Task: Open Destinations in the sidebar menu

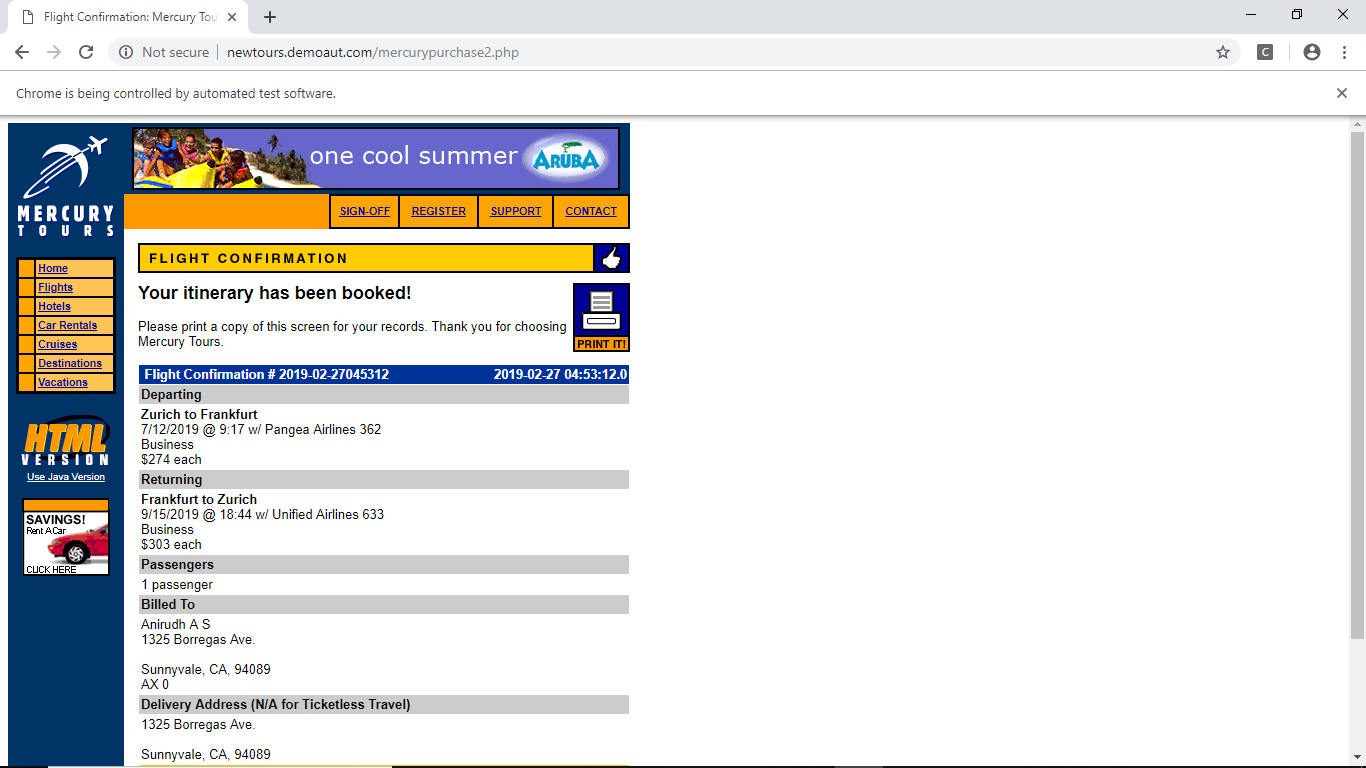Action: tap(70, 363)
